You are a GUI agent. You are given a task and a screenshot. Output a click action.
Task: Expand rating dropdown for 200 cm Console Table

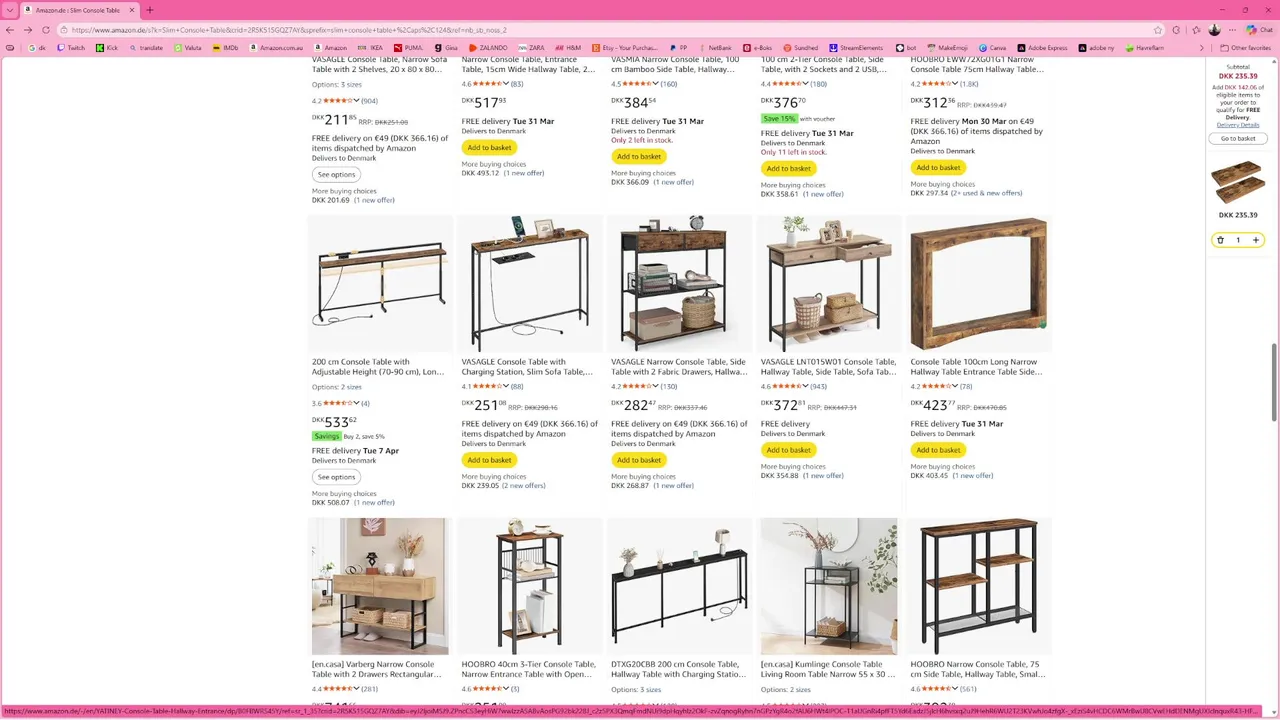[x=356, y=403]
